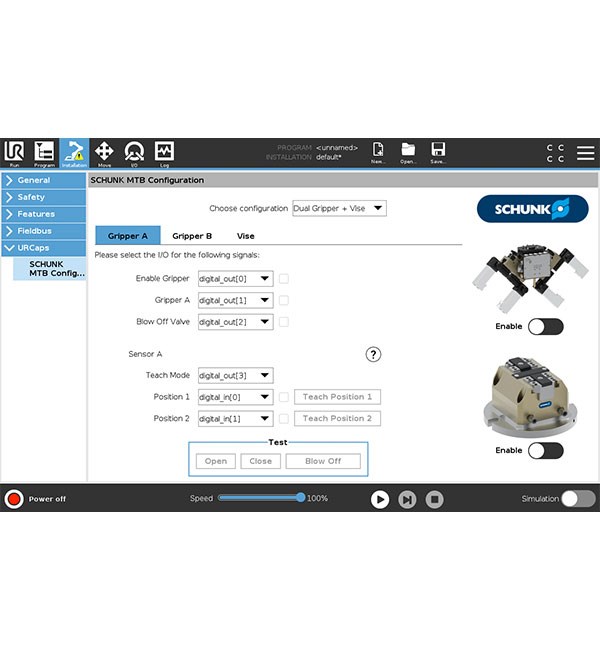Screen dimensions: 600x650
Task: Click the Stop program control
Action: pyautogui.click(x=435, y=499)
